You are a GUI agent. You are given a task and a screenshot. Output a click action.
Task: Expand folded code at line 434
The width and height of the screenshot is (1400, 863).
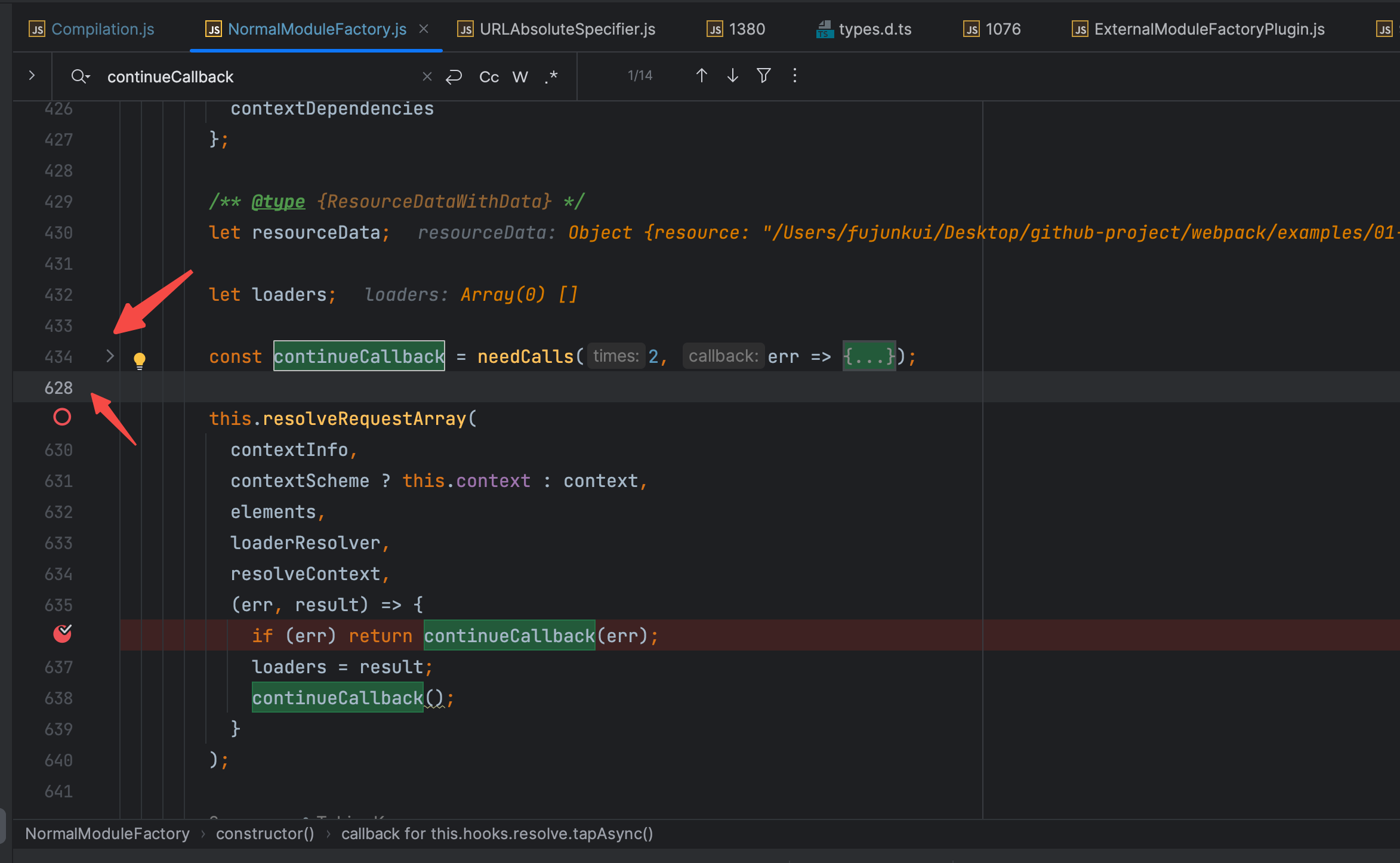tap(110, 356)
